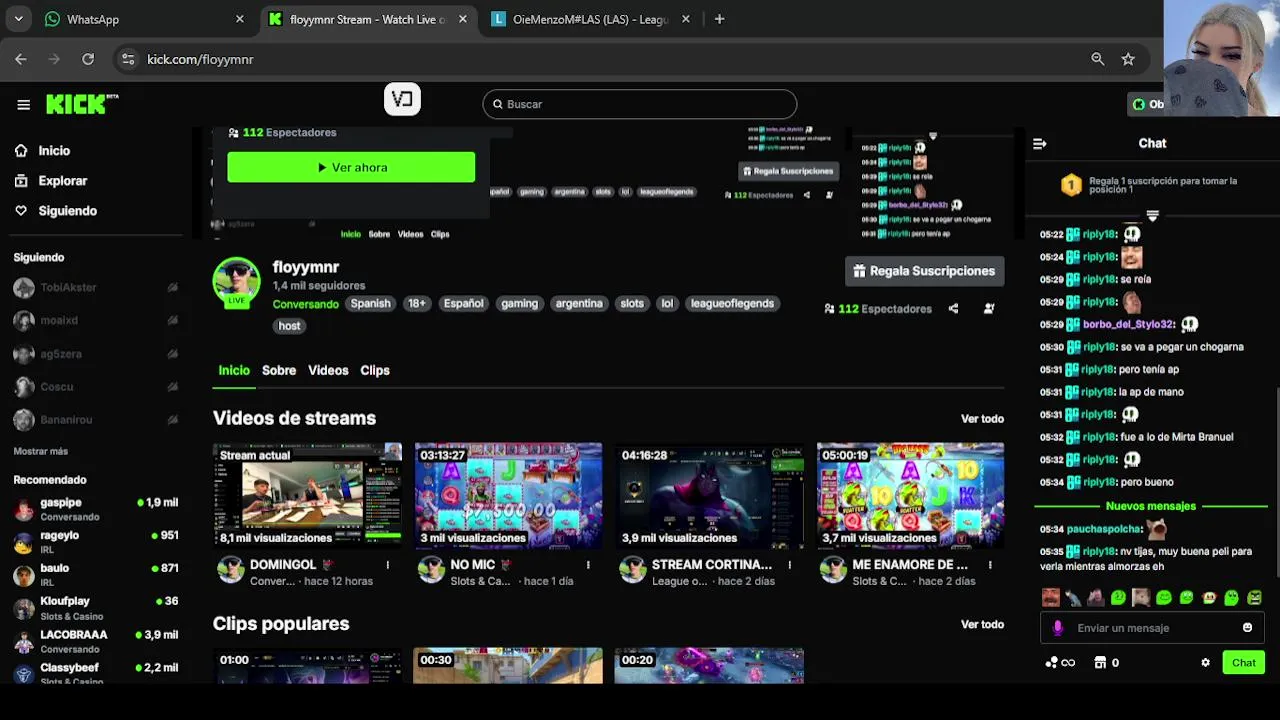Click the angry green emote in quick emote row

click(1254, 598)
